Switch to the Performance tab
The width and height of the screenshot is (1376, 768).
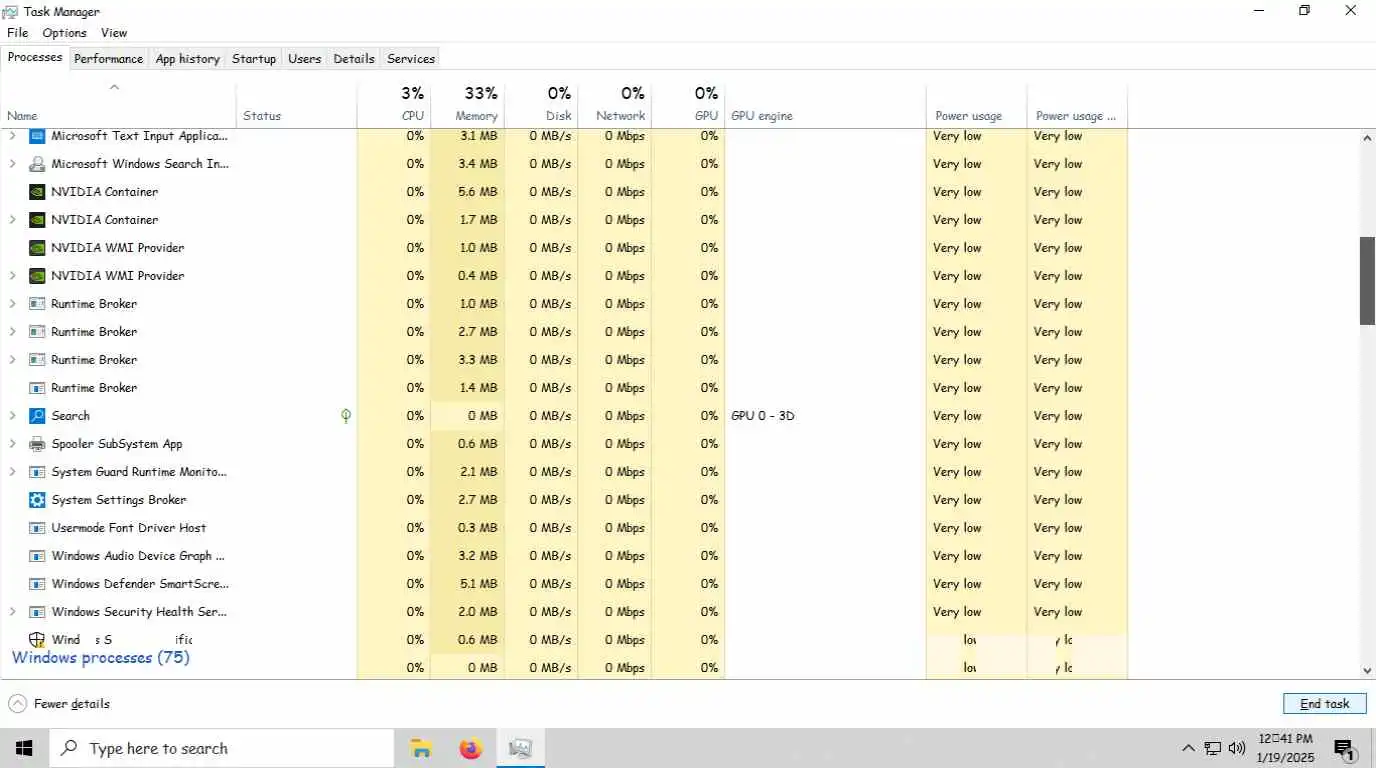(x=108, y=59)
